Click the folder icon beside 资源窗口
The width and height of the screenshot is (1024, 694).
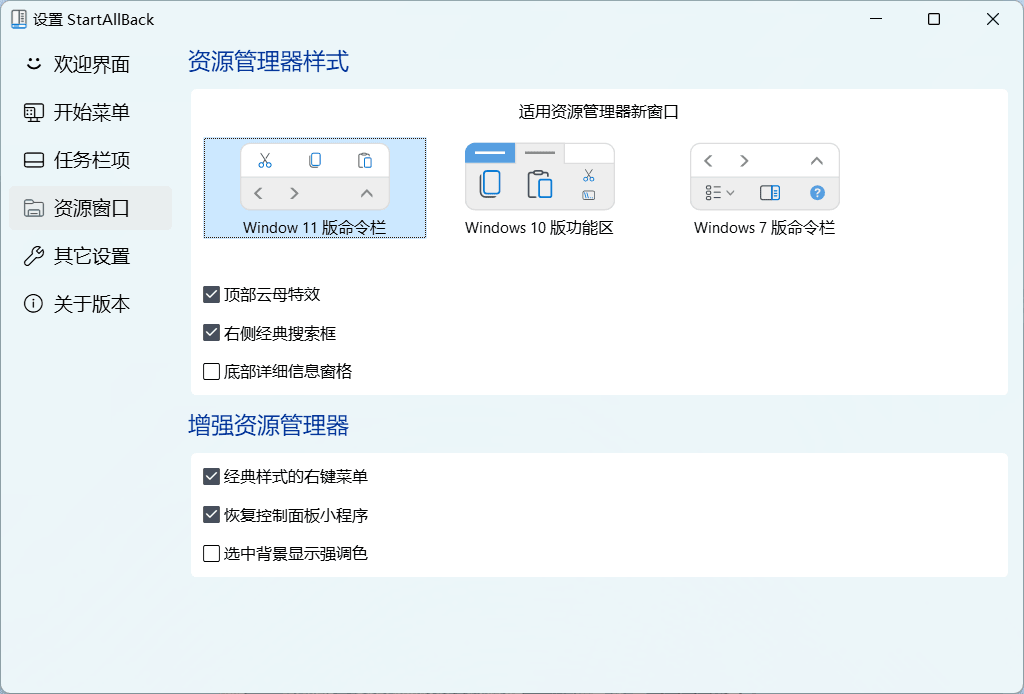[x=33, y=208]
